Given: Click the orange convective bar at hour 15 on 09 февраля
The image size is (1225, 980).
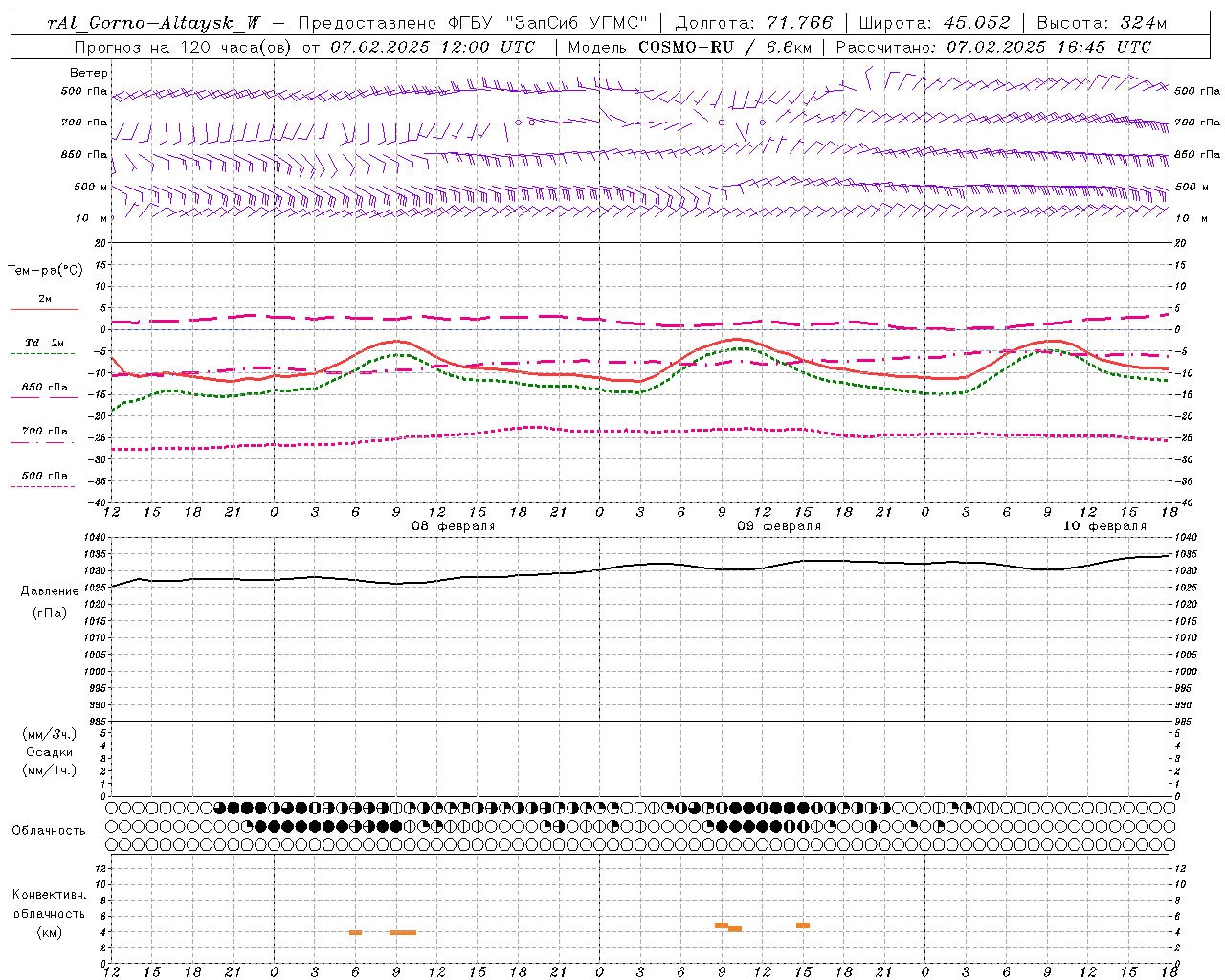Looking at the screenshot, I should click(x=803, y=925).
